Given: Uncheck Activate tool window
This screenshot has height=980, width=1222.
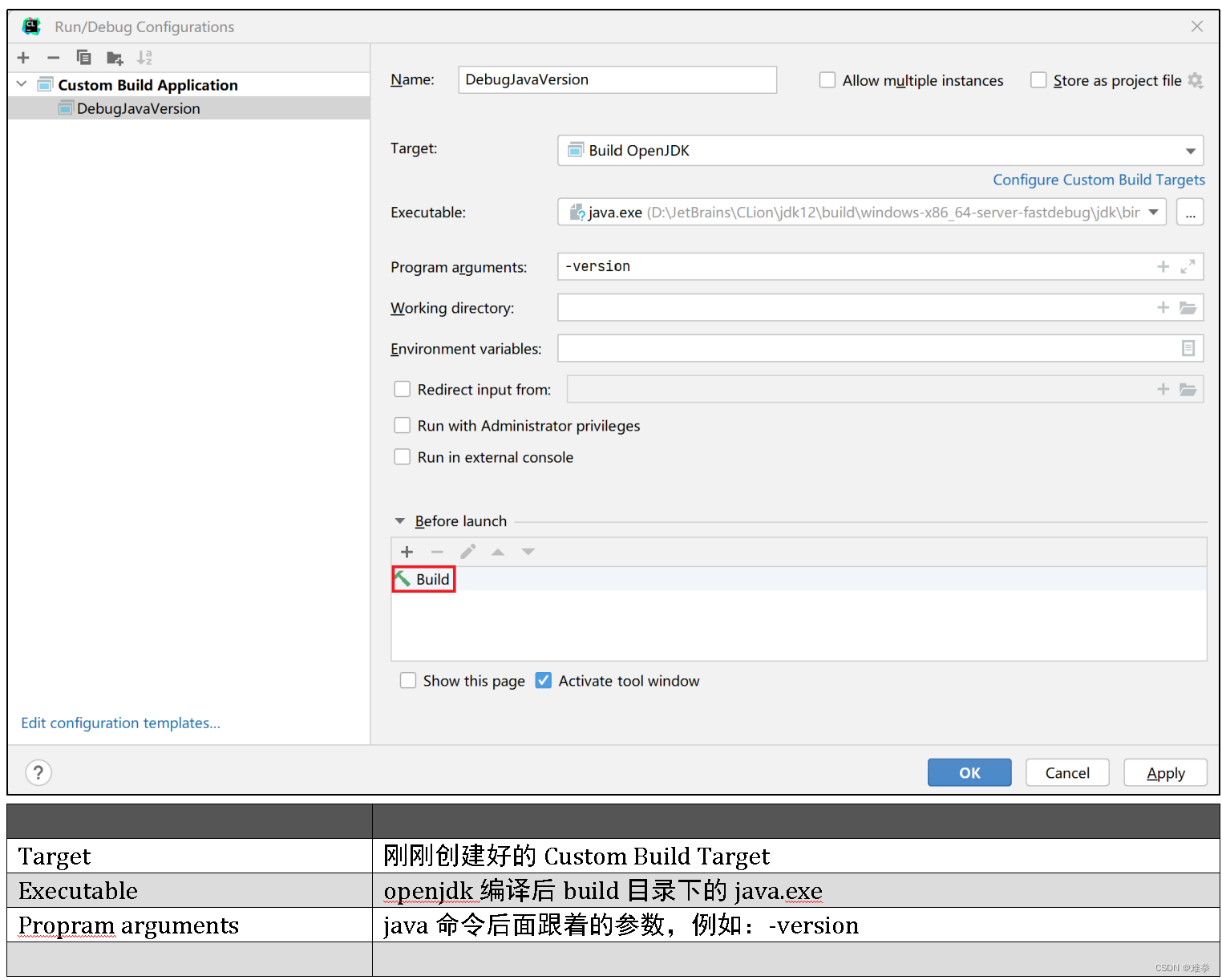Looking at the screenshot, I should click(x=544, y=680).
